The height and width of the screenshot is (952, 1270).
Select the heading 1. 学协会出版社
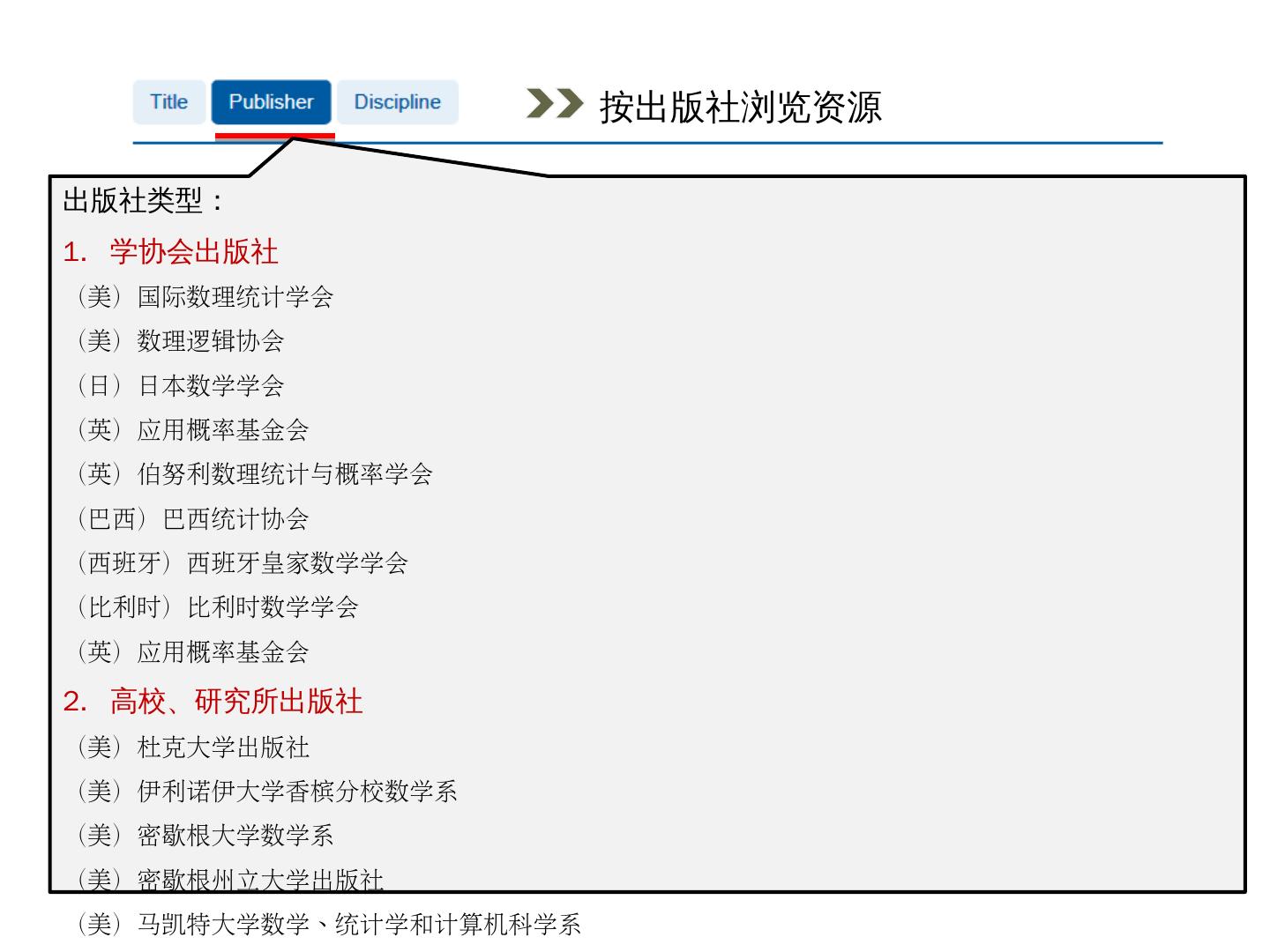pos(170,252)
